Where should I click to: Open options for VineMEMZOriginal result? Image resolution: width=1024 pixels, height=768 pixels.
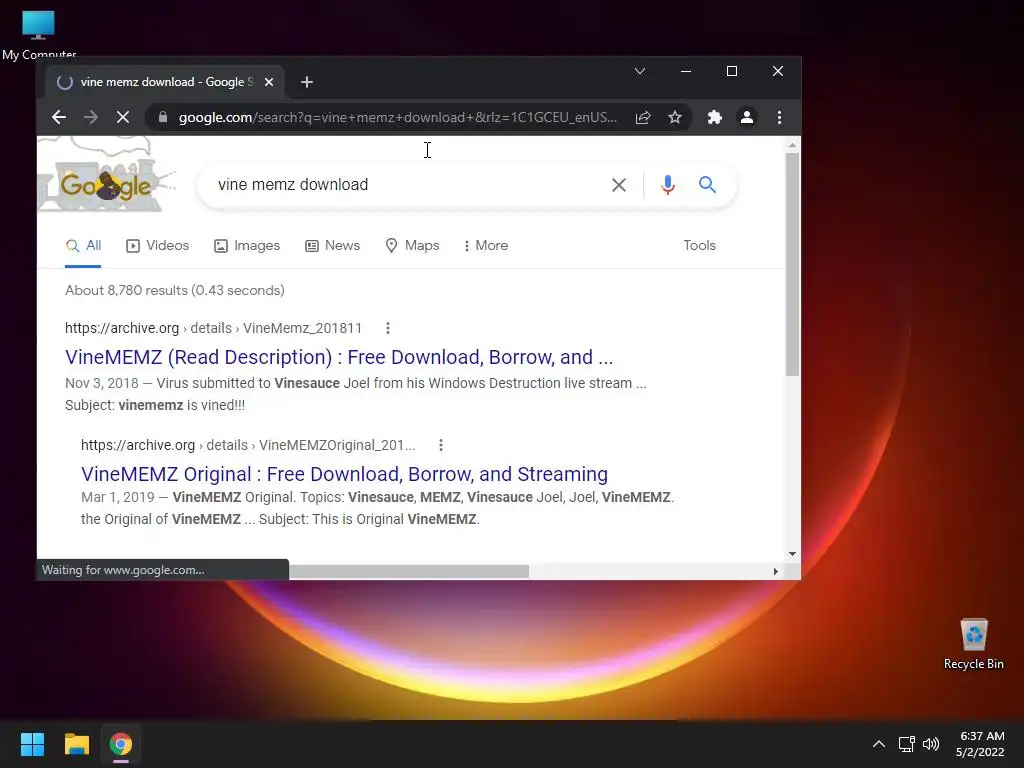(441, 445)
